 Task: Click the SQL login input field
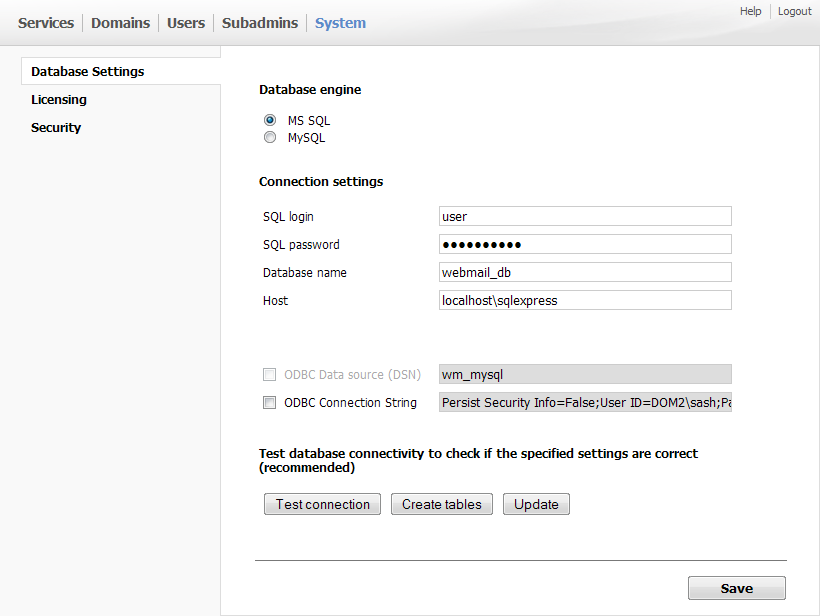(x=585, y=216)
